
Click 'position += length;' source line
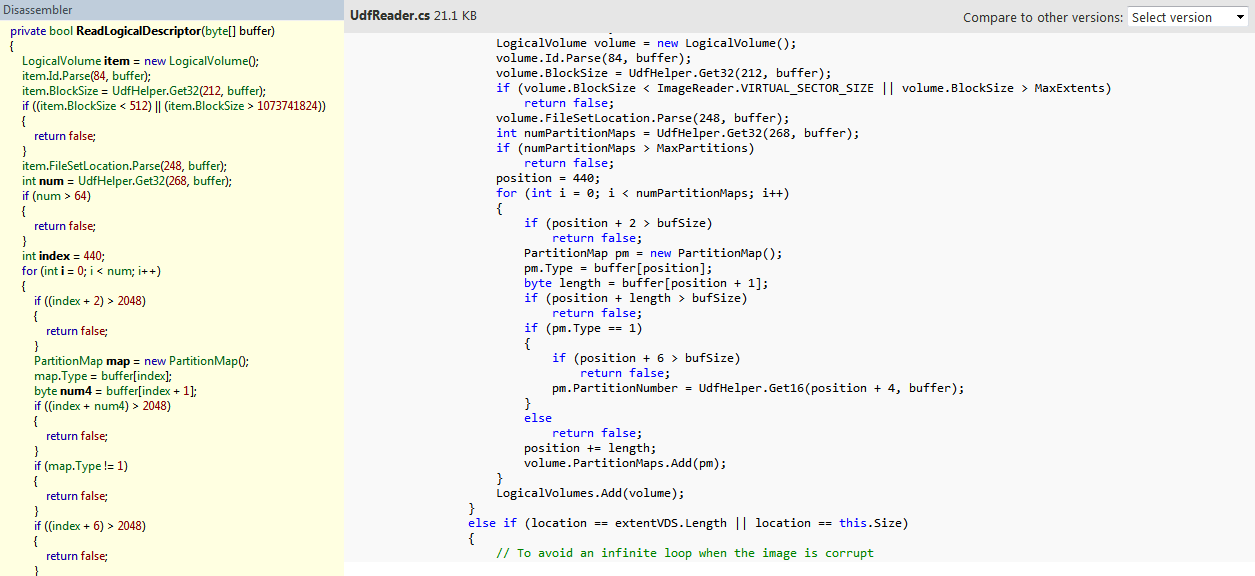pyautogui.click(x=590, y=448)
